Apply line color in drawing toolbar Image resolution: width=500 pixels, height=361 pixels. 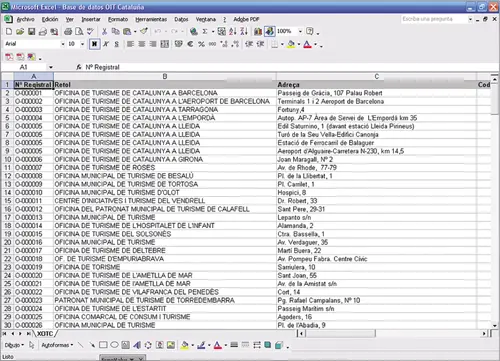click(201, 345)
